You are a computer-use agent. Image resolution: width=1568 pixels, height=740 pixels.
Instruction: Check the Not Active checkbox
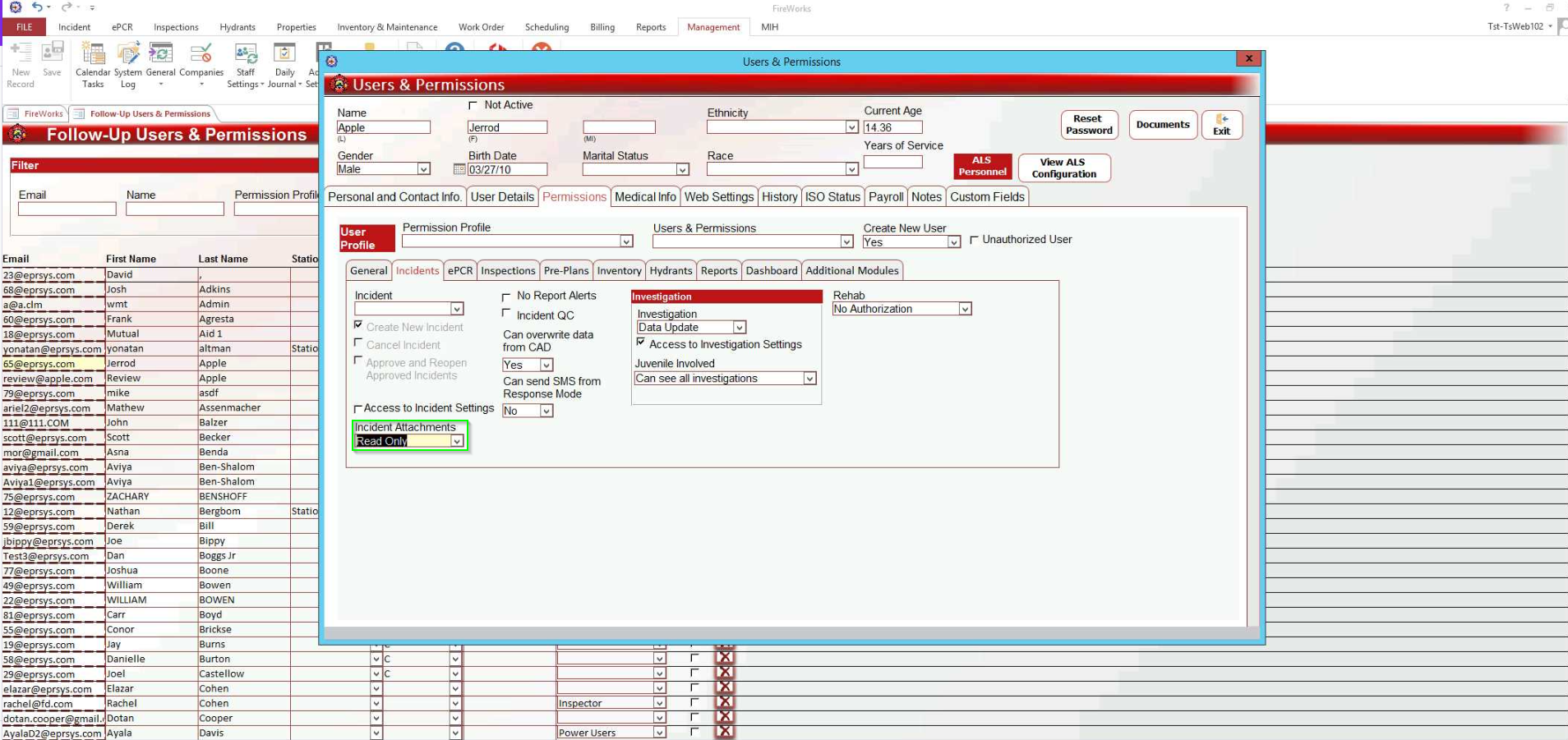click(473, 105)
